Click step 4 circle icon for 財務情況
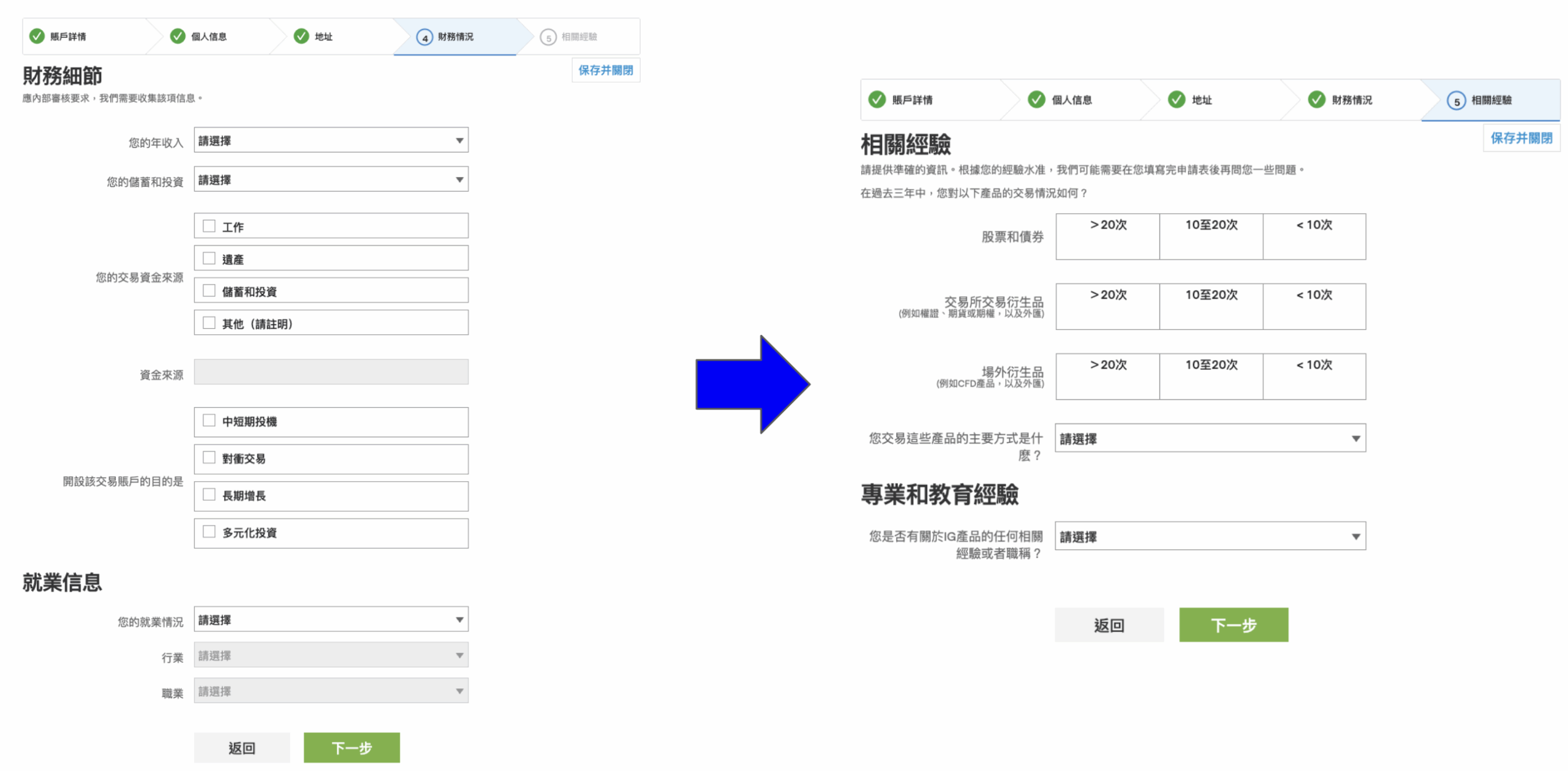1568x771 pixels. pyautogui.click(x=424, y=37)
